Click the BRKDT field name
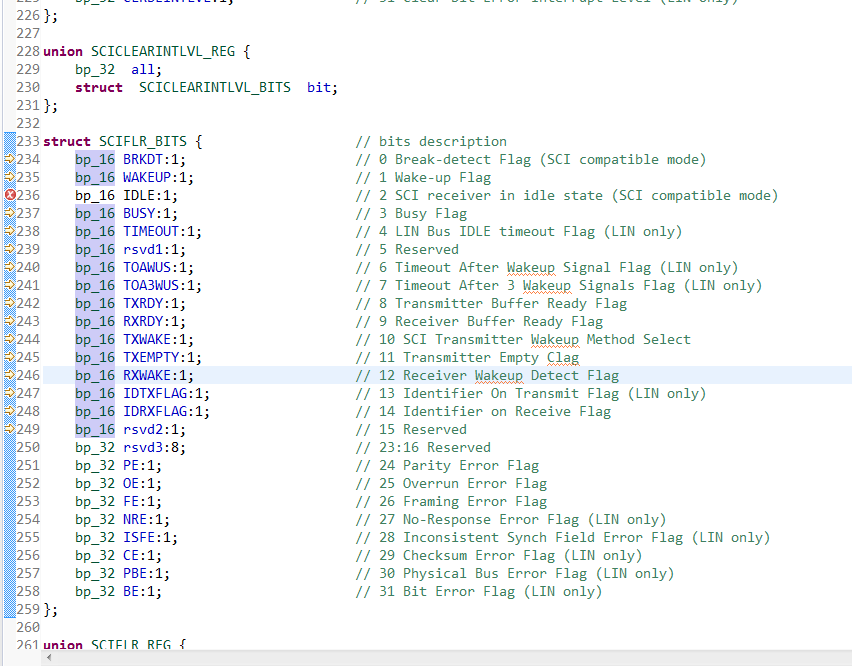The image size is (852, 666). 143,159
